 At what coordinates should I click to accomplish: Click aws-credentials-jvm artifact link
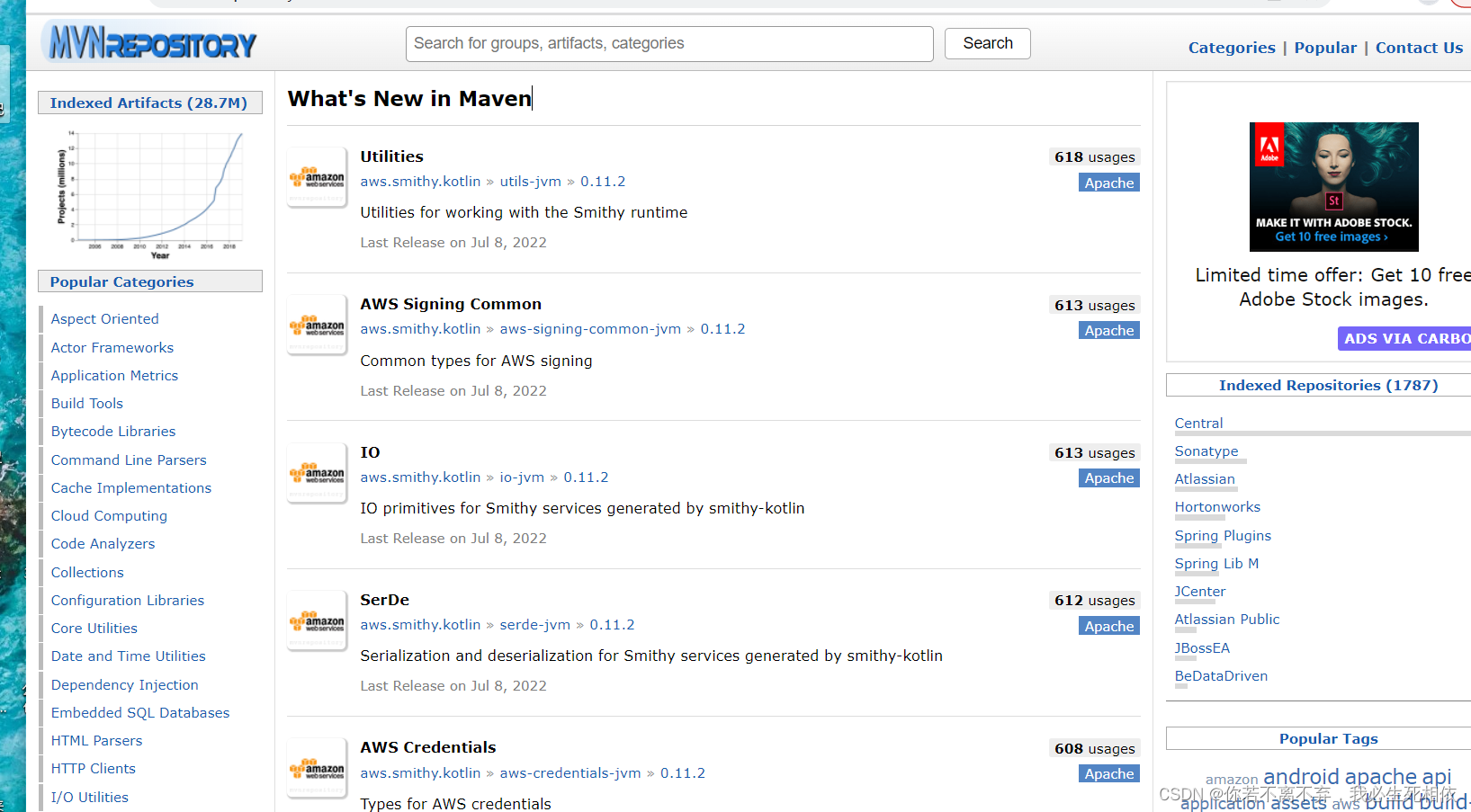[570, 772]
